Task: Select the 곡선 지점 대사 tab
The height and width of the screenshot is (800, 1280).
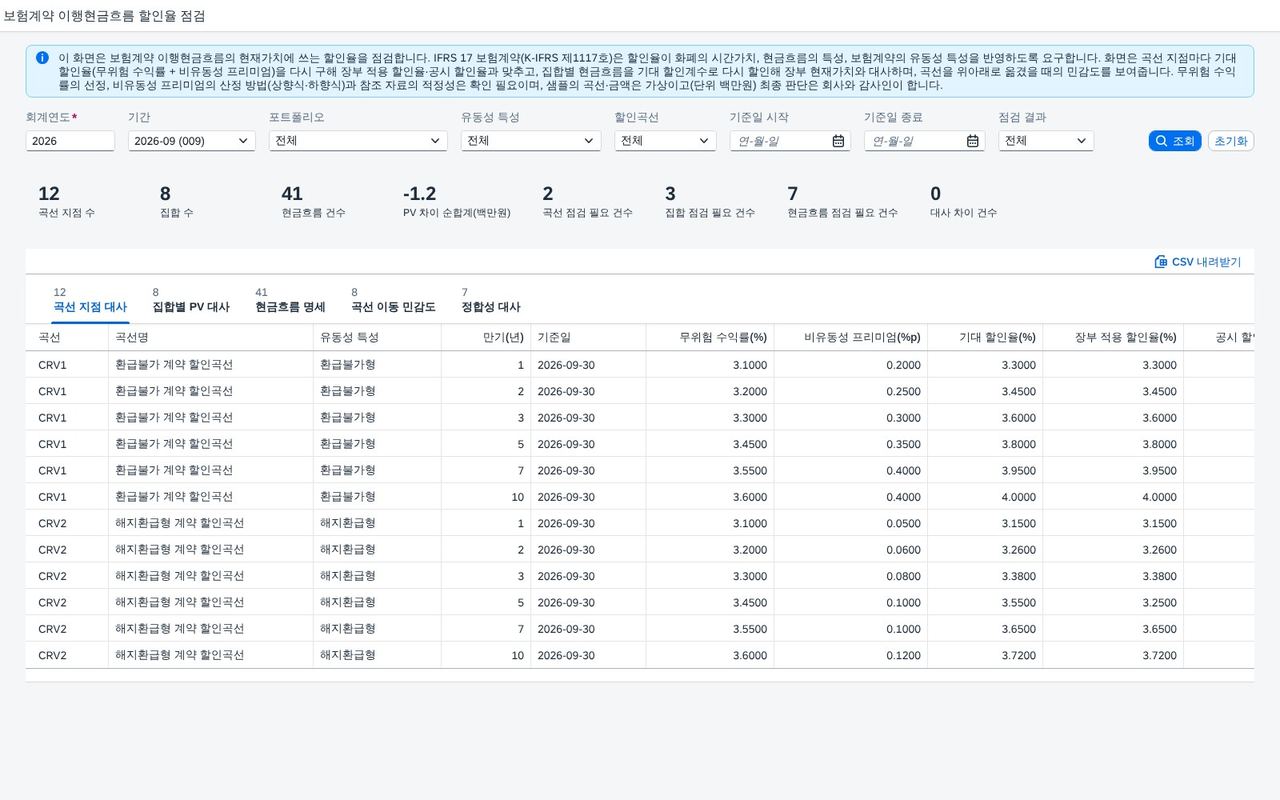Action: (x=90, y=300)
